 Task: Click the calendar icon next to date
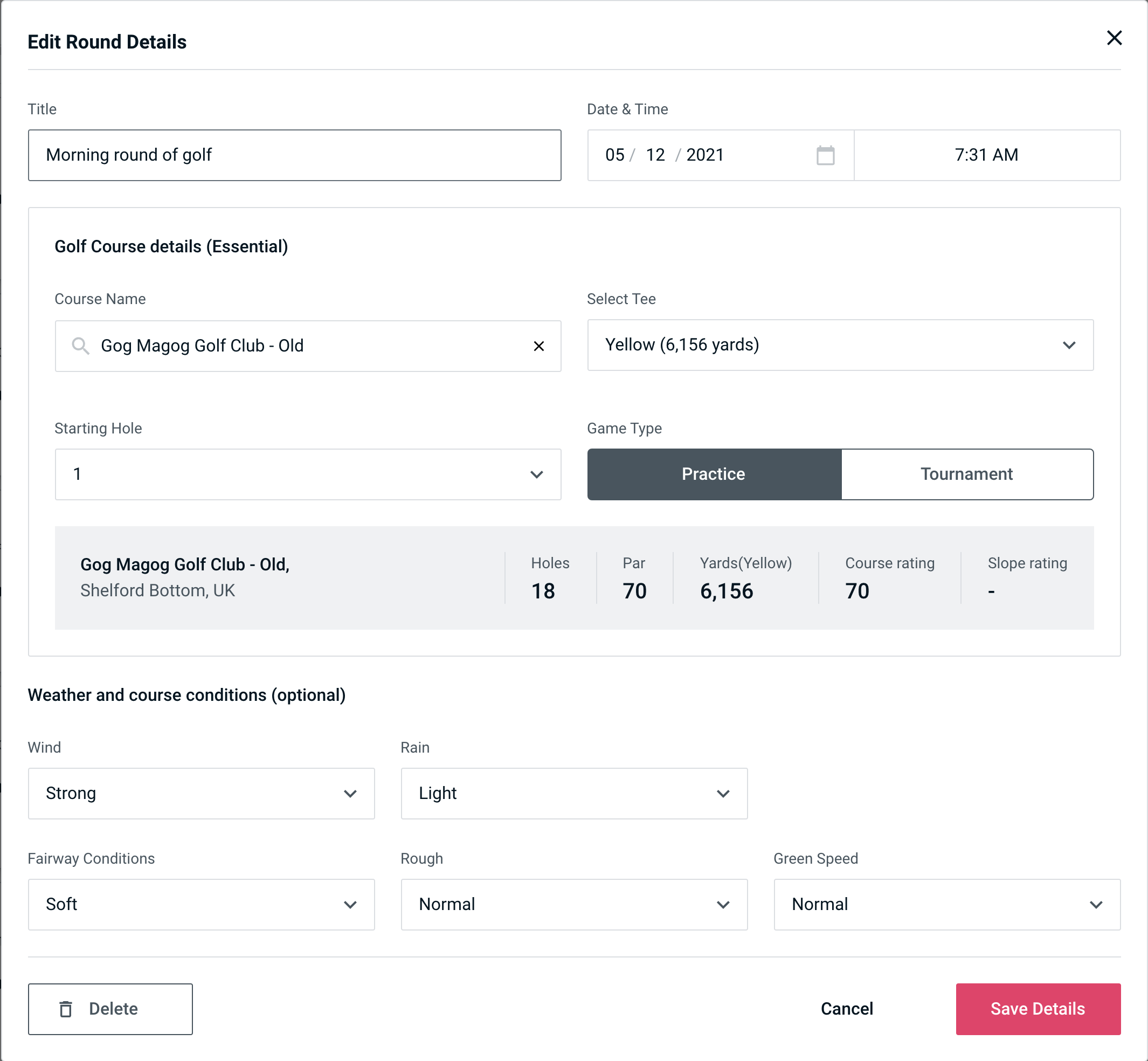[824, 155]
